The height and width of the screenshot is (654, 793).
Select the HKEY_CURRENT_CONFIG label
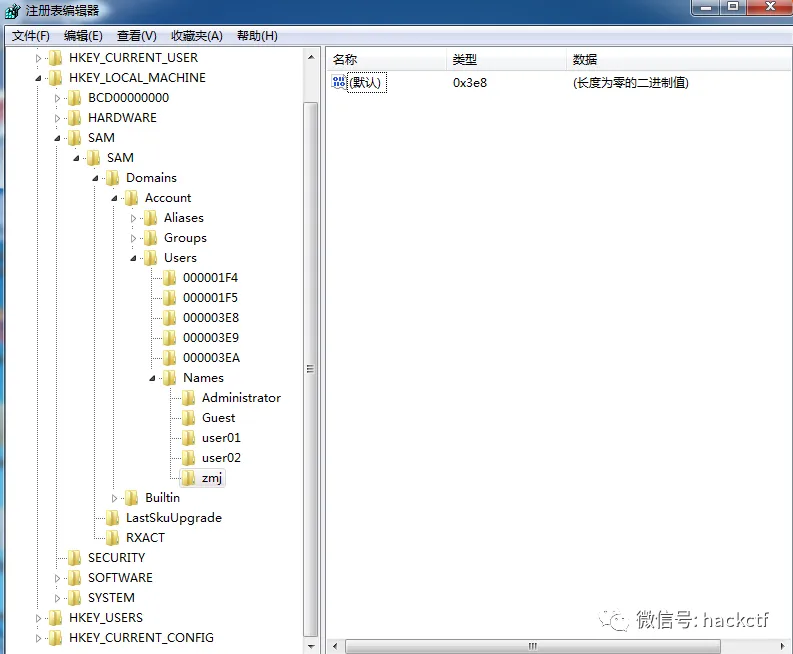[x=142, y=638]
